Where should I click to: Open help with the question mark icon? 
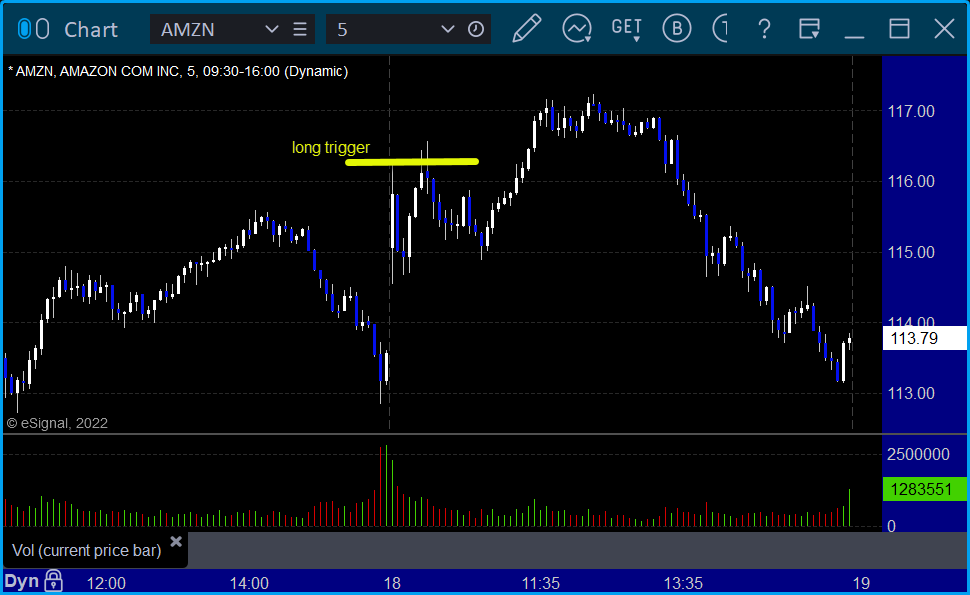(x=765, y=29)
